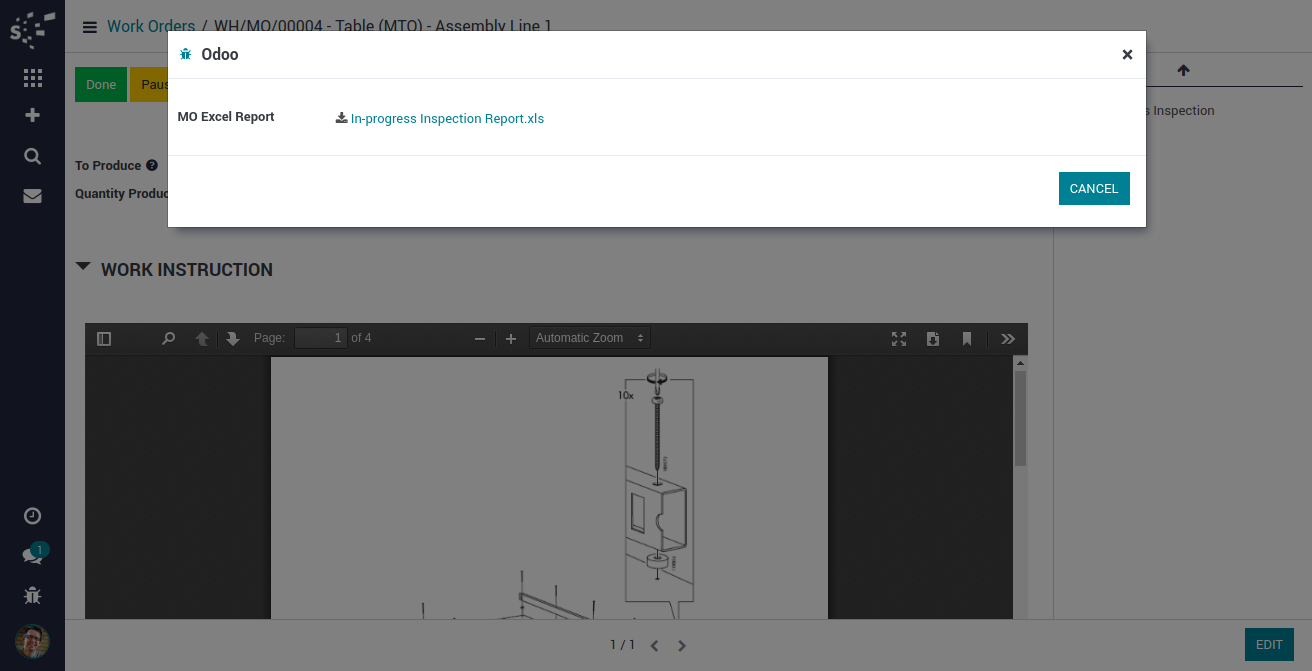Switch PDF to presentation mode
Image resolution: width=1312 pixels, height=671 pixels.
coord(898,339)
